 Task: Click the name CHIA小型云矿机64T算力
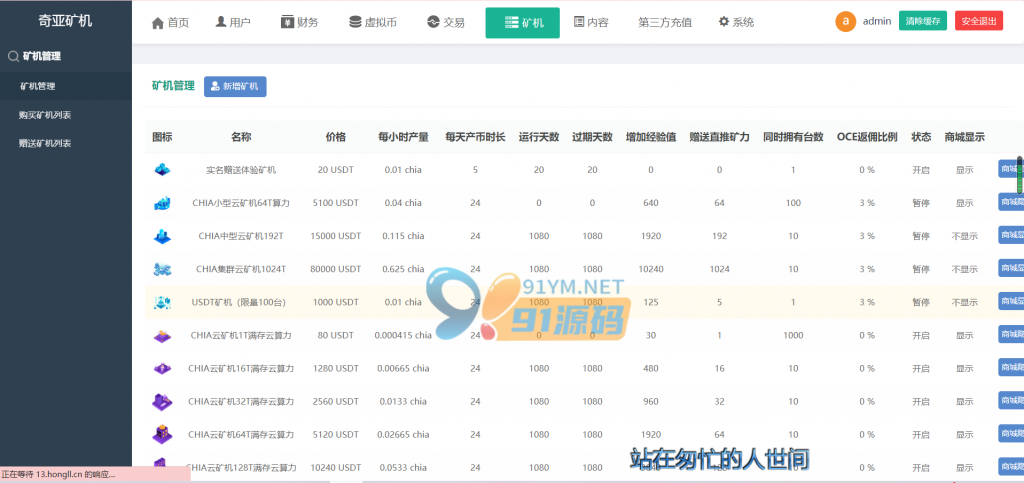[241, 203]
